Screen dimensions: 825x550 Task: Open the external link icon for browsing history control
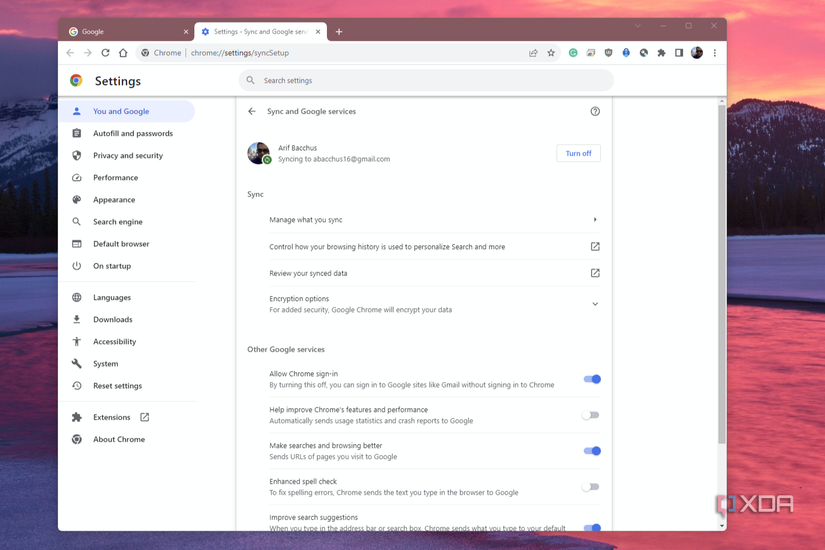click(595, 246)
